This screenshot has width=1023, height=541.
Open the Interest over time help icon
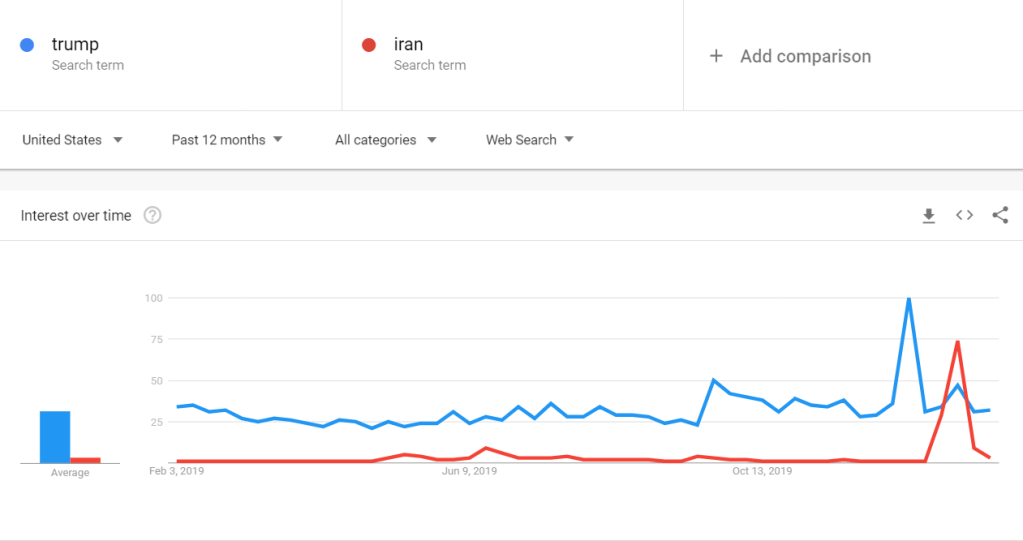coord(152,215)
